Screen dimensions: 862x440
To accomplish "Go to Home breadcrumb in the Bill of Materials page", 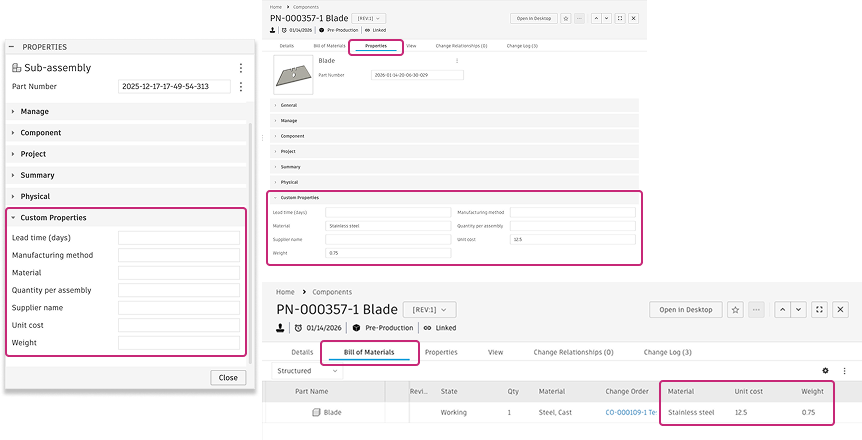I will click(285, 292).
